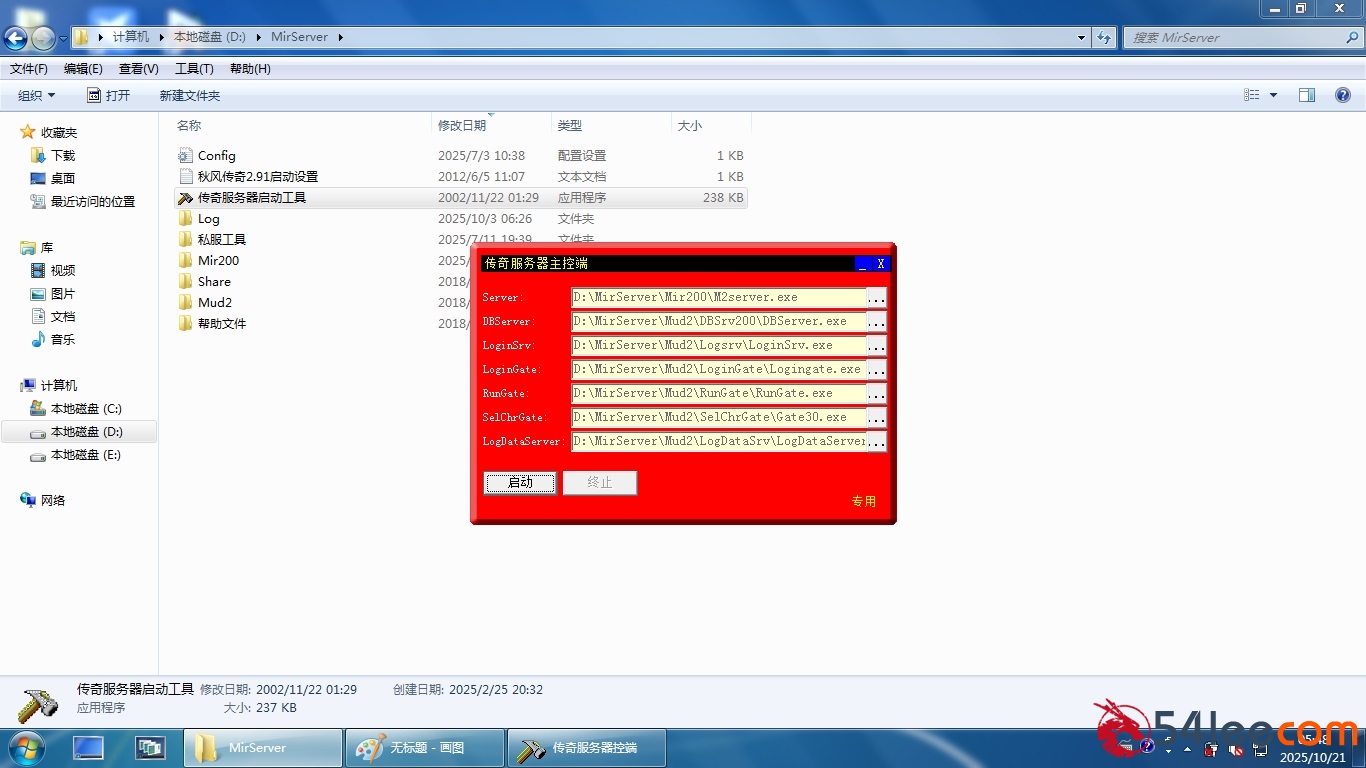Expand the view options dropdown arrow
The height and width of the screenshot is (768, 1366).
pos(1273,95)
